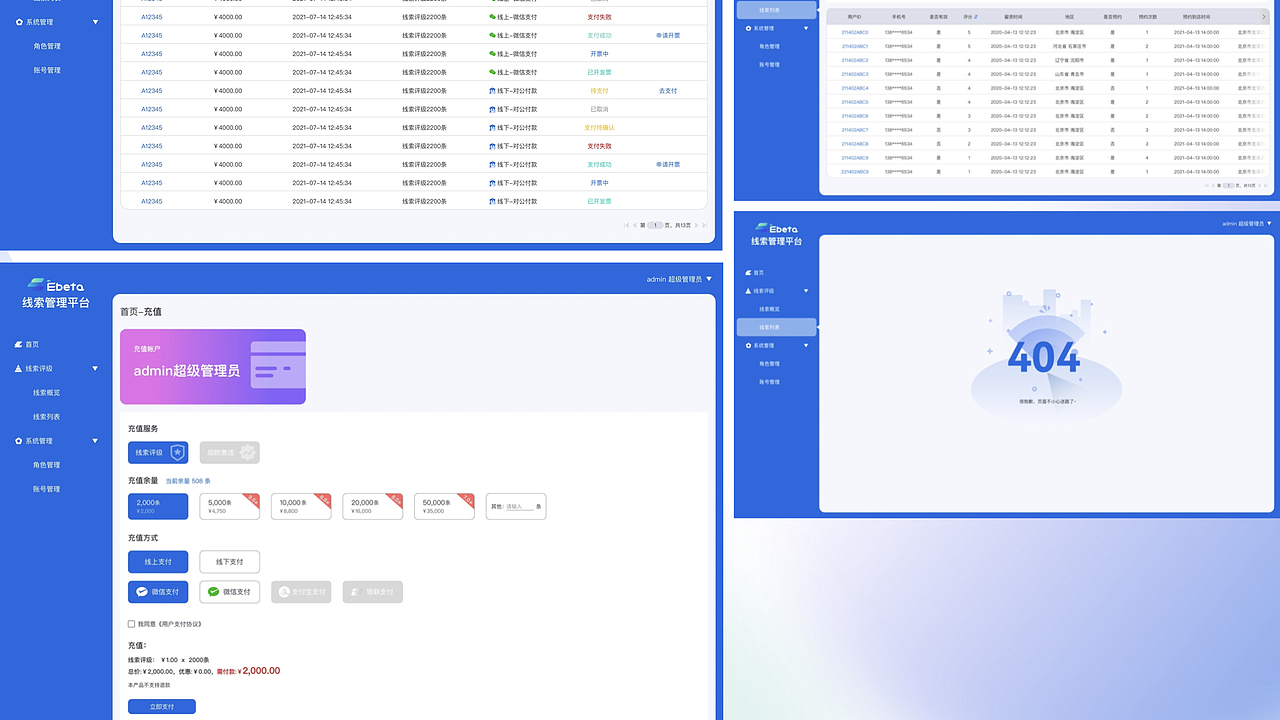The height and width of the screenshot is (720, 1280).
Task: Click the 当前余量 508 条 text
Action: [188, 481]
